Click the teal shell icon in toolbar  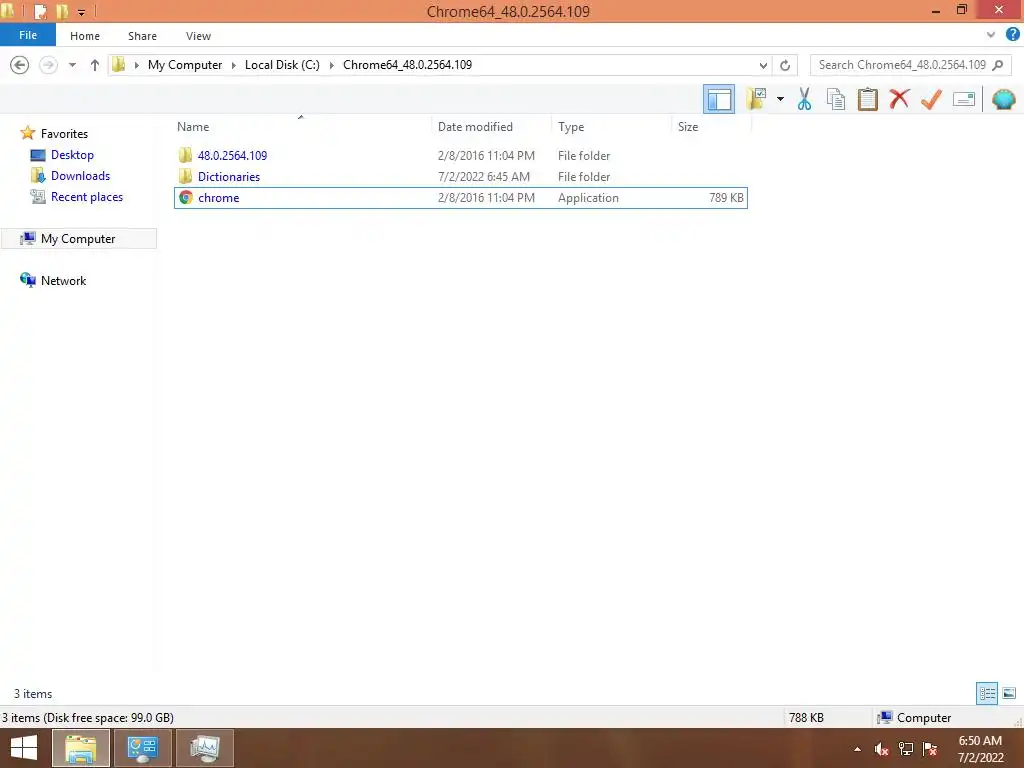1003,99
